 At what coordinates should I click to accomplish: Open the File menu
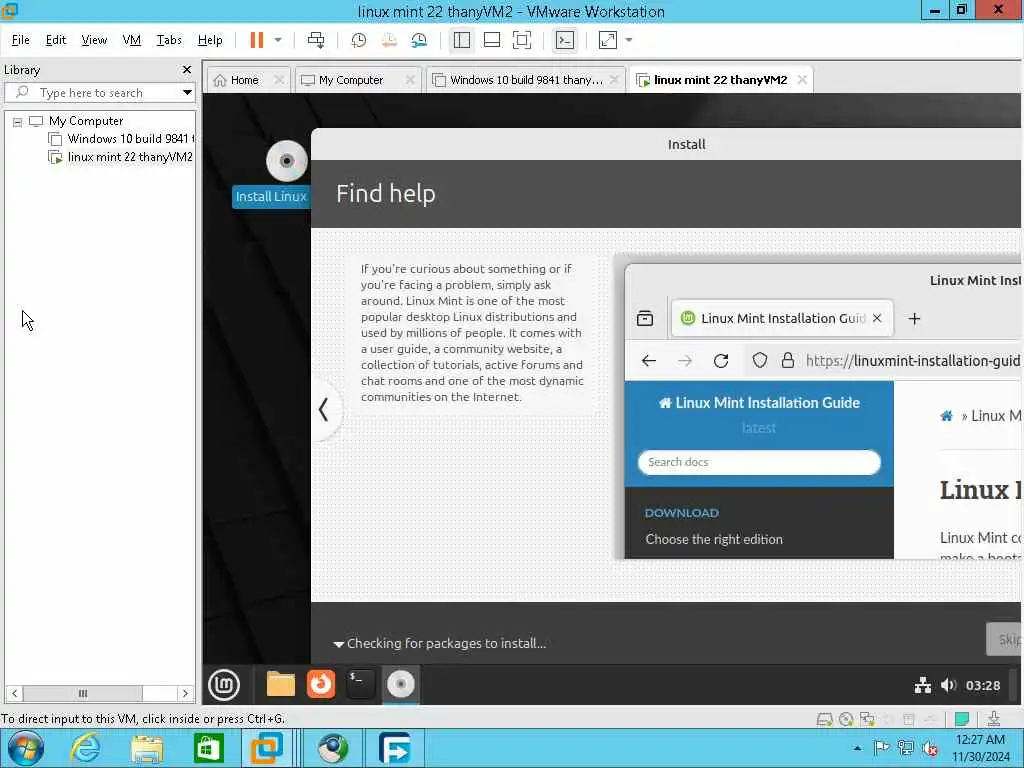click(20, 40)
